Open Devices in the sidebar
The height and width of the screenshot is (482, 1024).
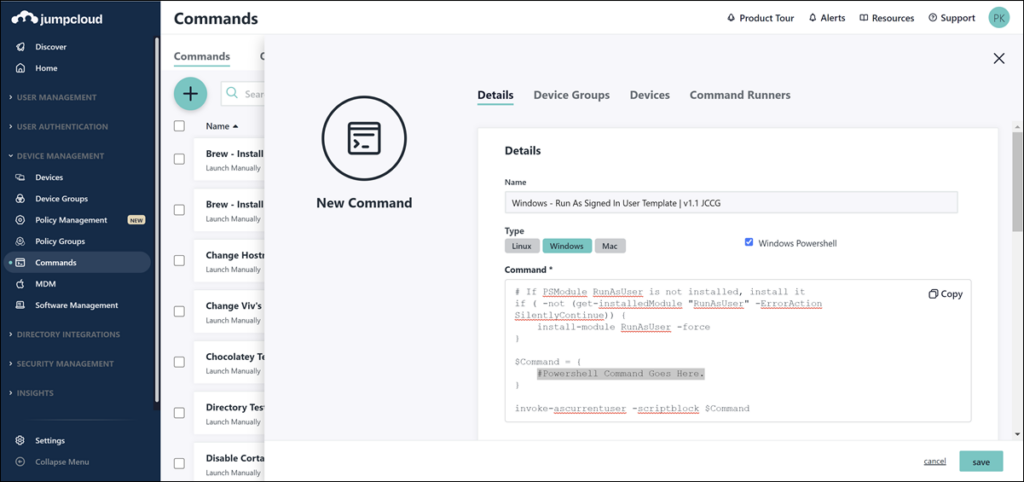pos(48,177)
